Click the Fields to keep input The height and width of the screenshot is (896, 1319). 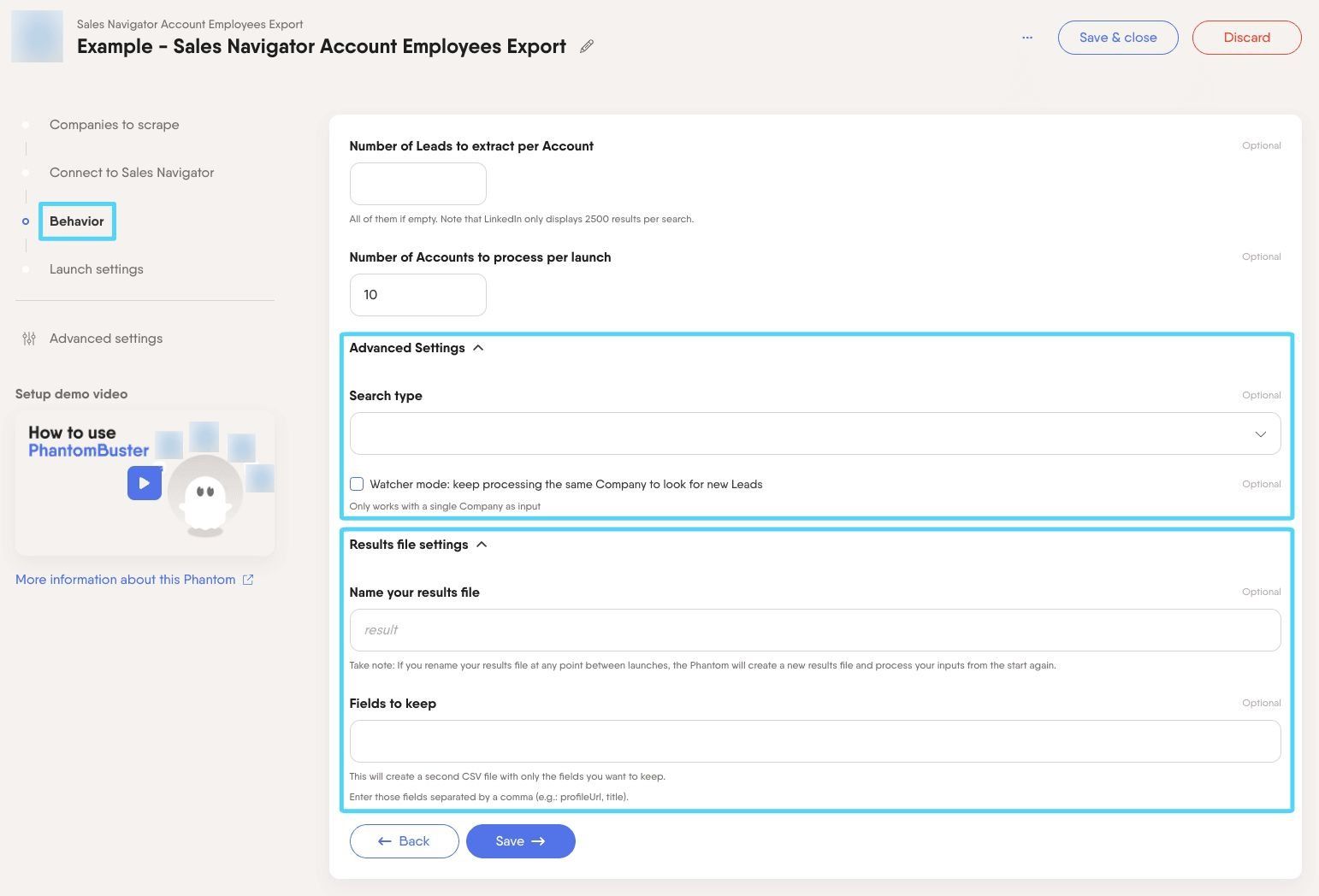[x=814, y=741]
